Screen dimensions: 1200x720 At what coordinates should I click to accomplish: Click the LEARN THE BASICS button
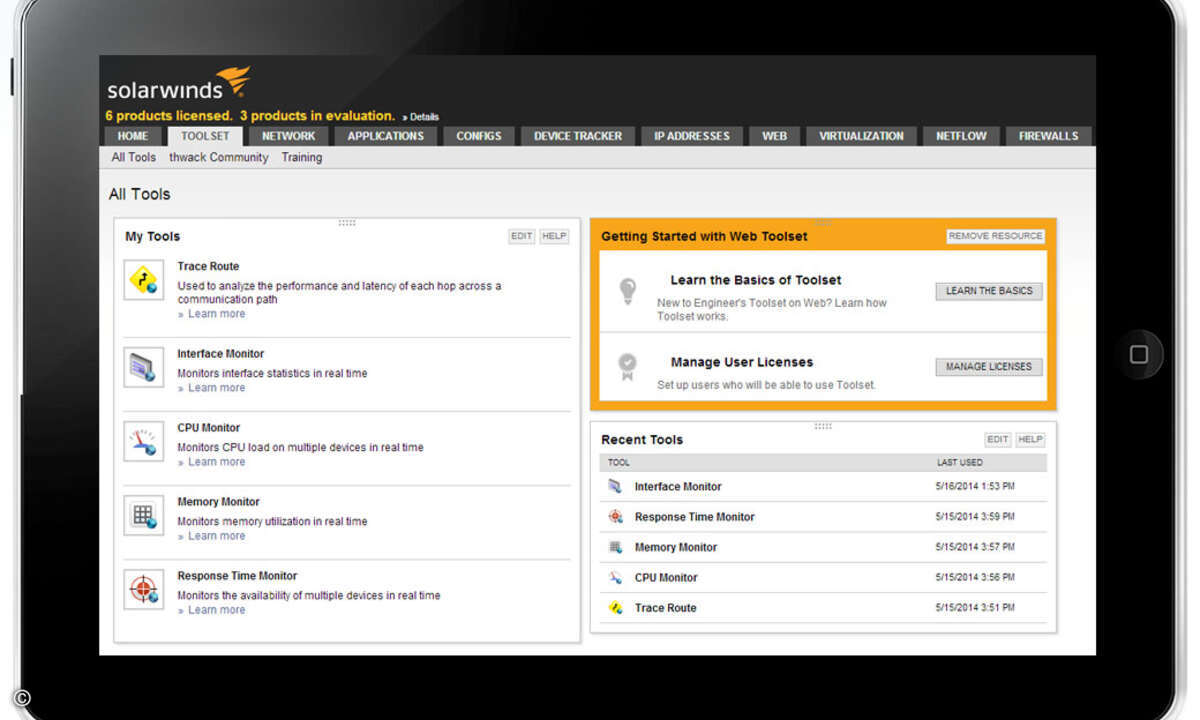click(x=989, y=291)
